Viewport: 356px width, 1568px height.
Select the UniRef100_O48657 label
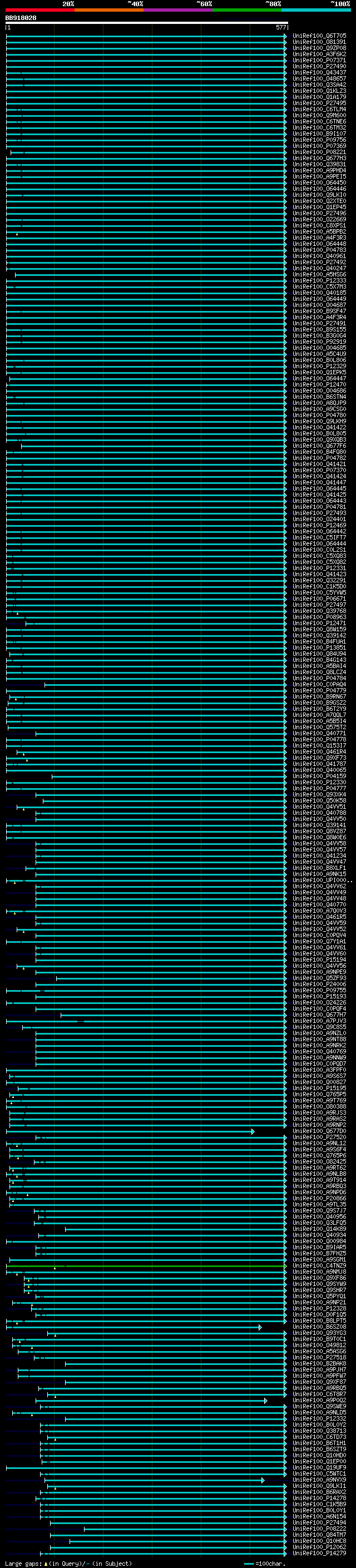(x=319, y=78)
